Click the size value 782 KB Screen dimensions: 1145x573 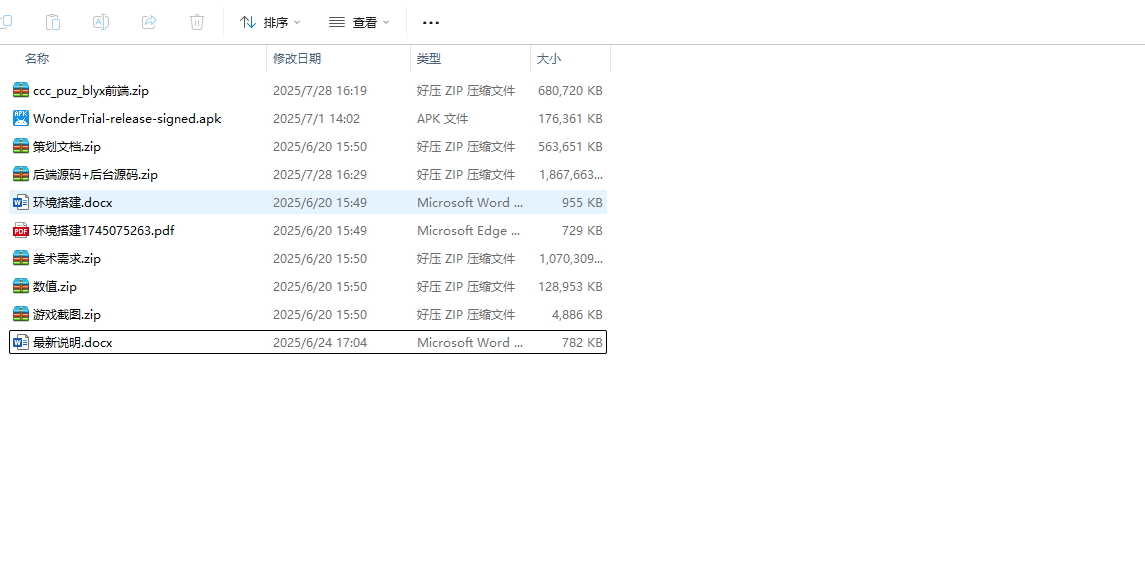coord(582,342)
